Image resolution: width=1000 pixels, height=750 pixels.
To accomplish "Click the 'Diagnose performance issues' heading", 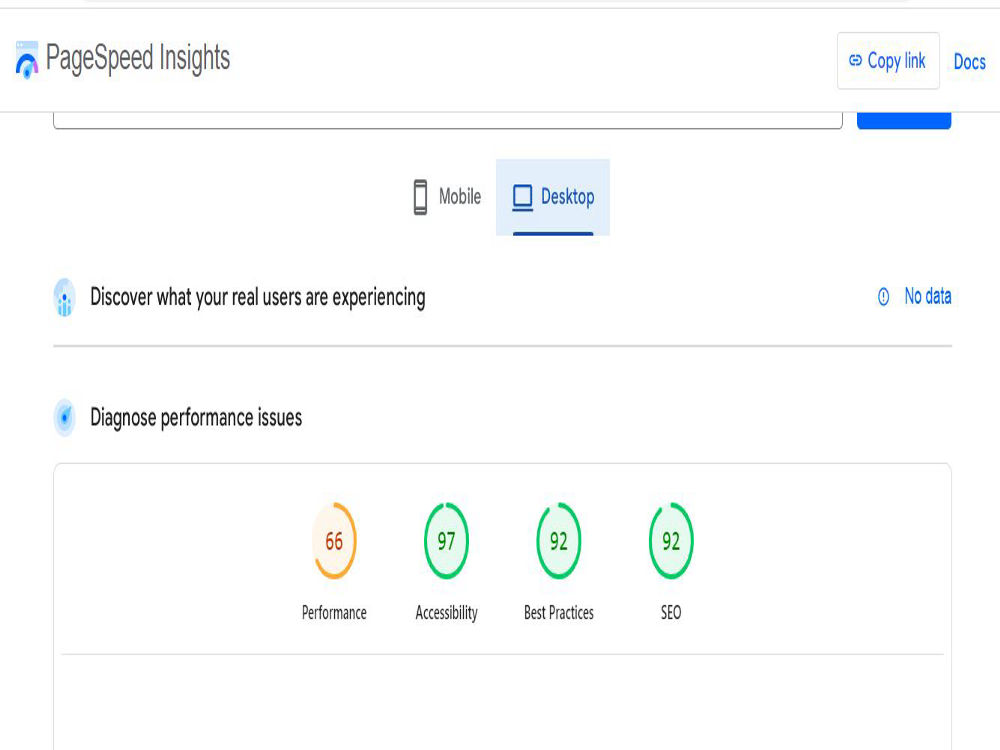I will point(196,418).
